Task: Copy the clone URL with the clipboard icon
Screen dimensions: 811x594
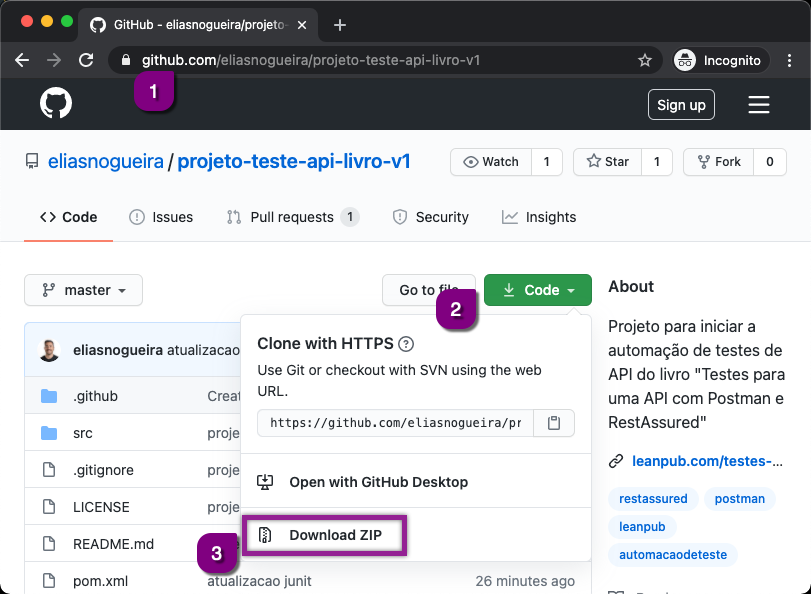Action: click(554, 423)
